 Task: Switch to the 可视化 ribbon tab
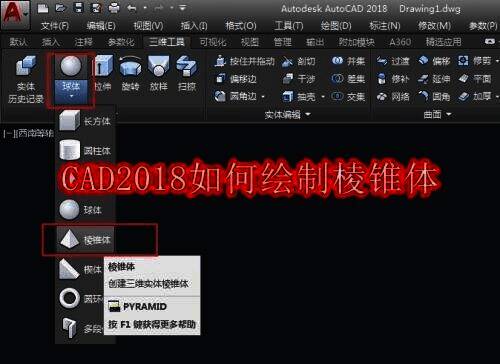[213, 42]
